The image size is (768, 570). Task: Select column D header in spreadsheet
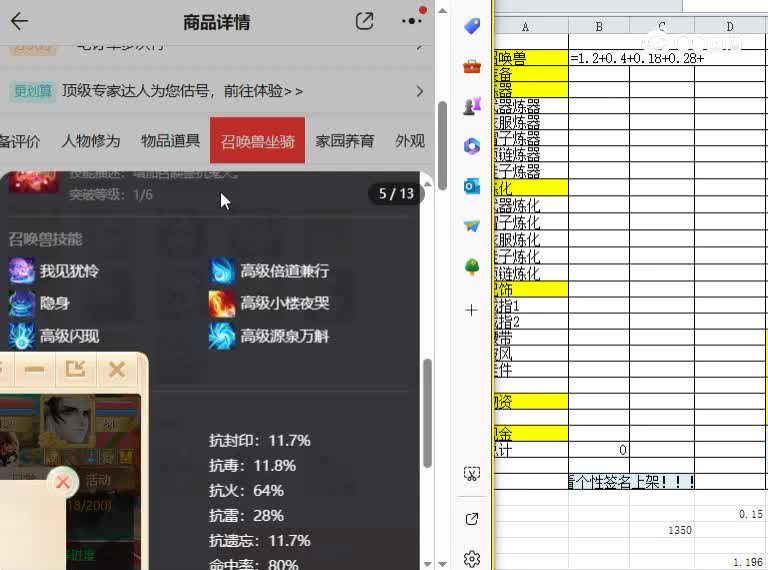point(730,26)
